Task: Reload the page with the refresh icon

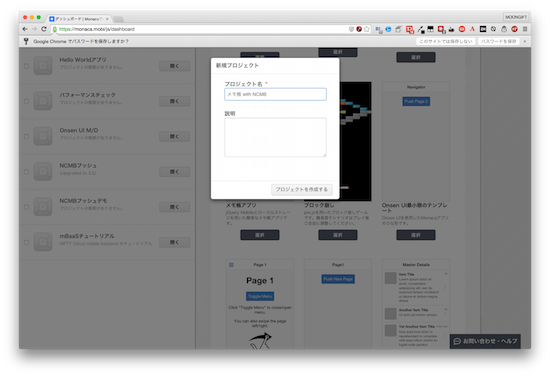Action: coord(44,29)
